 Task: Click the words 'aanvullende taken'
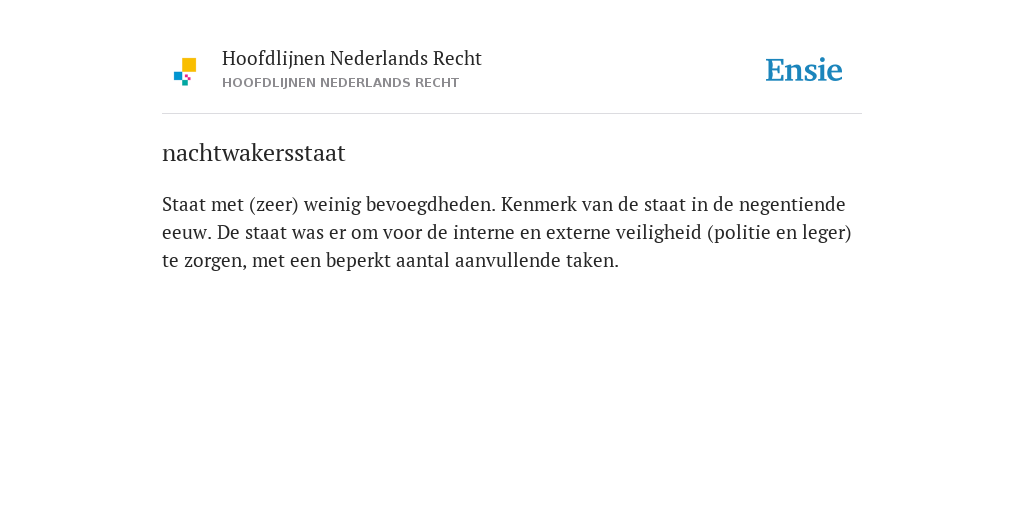click(534, 261)
